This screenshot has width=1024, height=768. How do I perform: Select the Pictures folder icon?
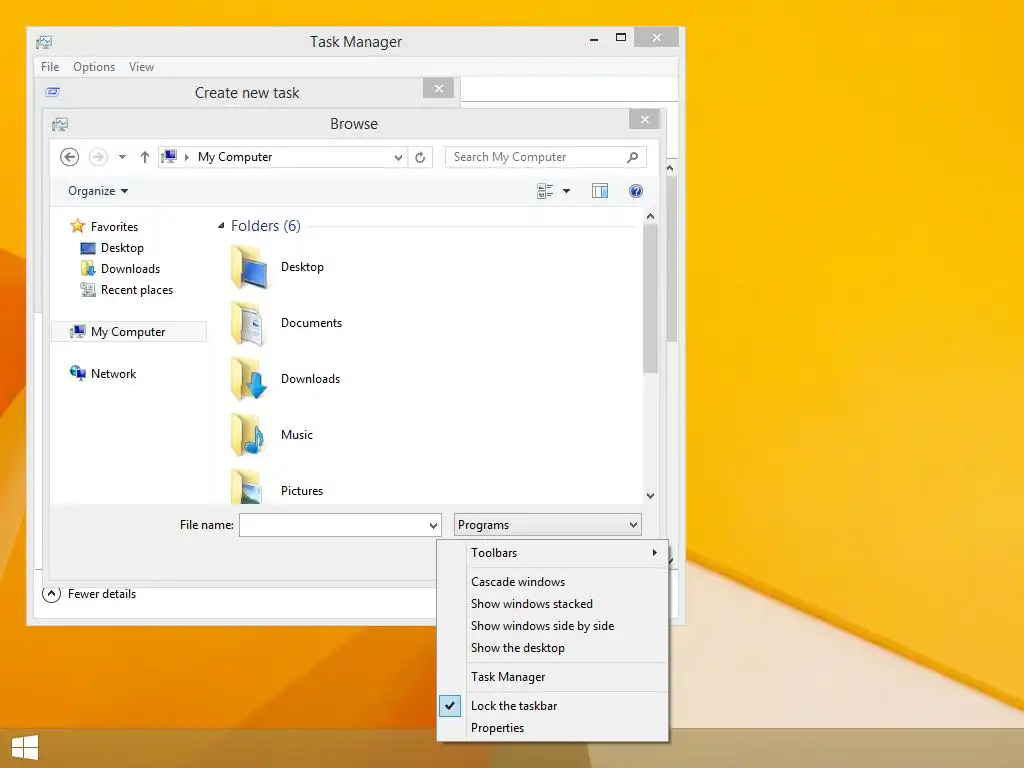click(249, 487)
